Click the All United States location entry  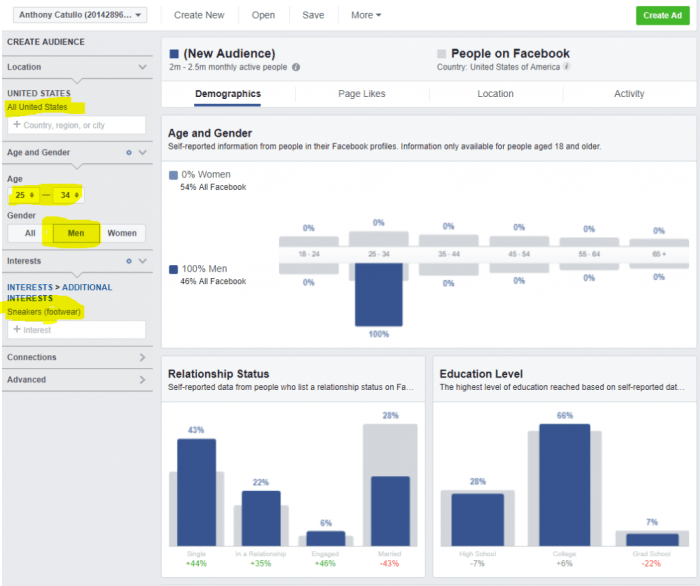click(x=37, y=107)
